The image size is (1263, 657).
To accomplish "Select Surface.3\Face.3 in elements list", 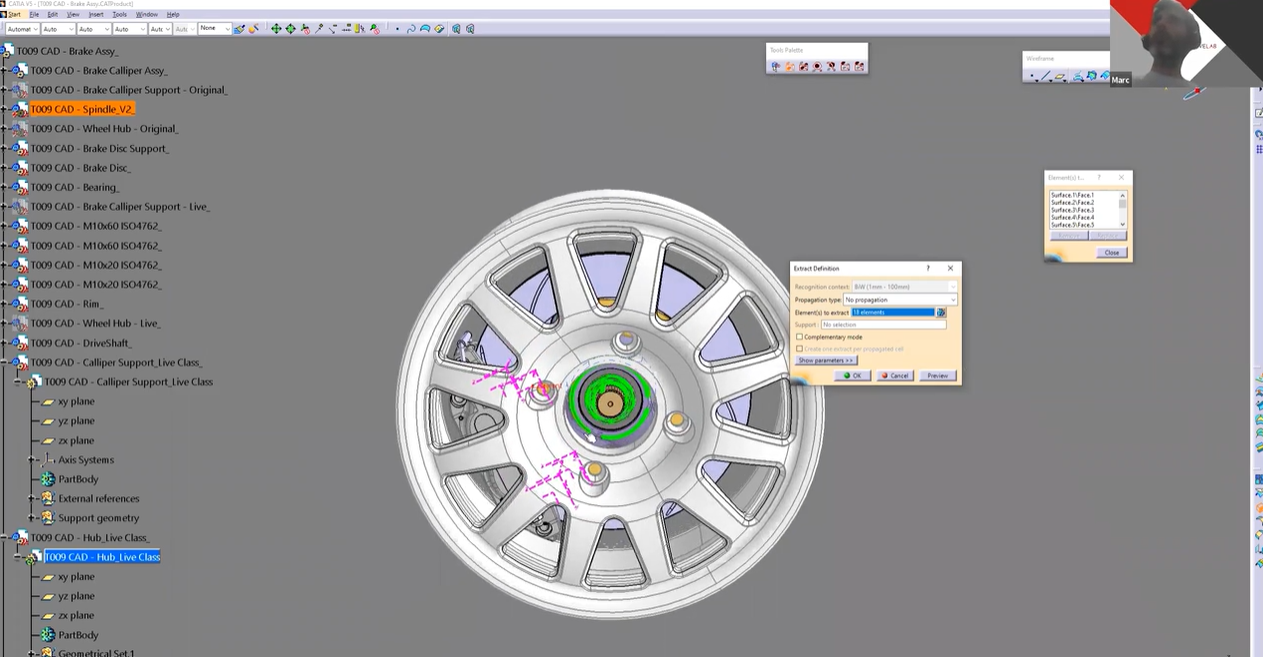I will 1072,210.
